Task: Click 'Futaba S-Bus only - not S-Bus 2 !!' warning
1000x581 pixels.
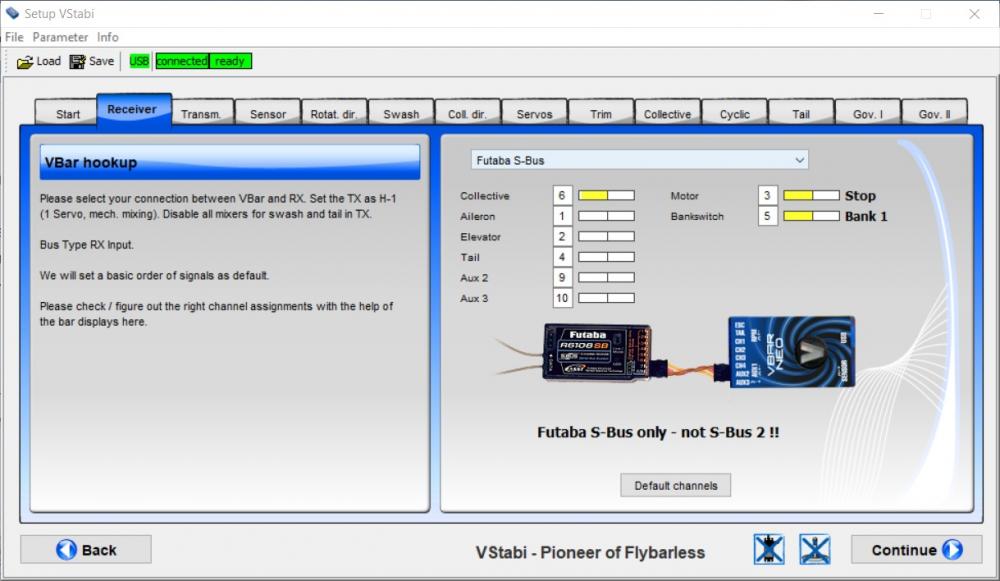Action: (658, 432)
